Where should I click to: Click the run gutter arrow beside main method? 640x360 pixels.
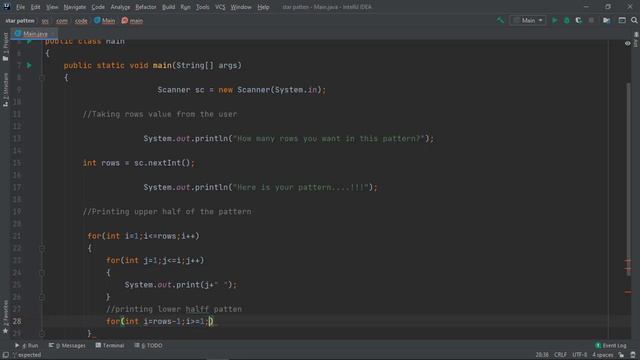[29, 65]
